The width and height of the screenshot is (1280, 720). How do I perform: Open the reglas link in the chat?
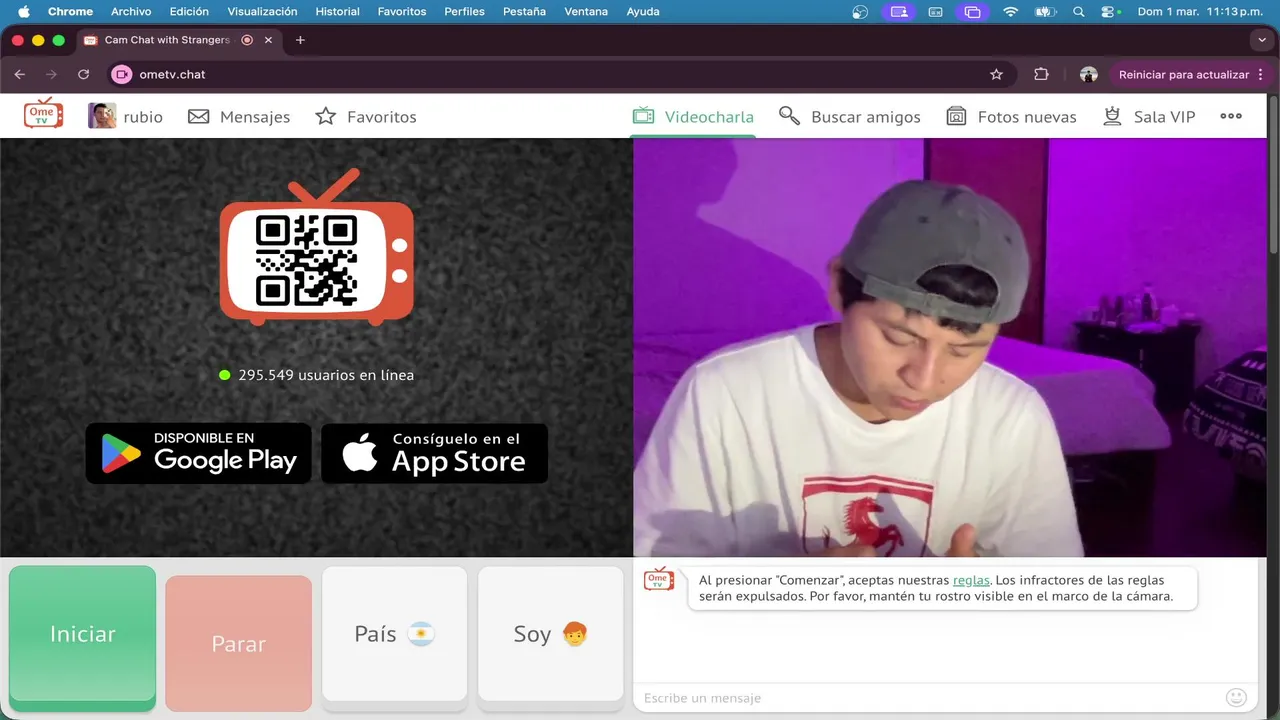click(x=971, y=580)
